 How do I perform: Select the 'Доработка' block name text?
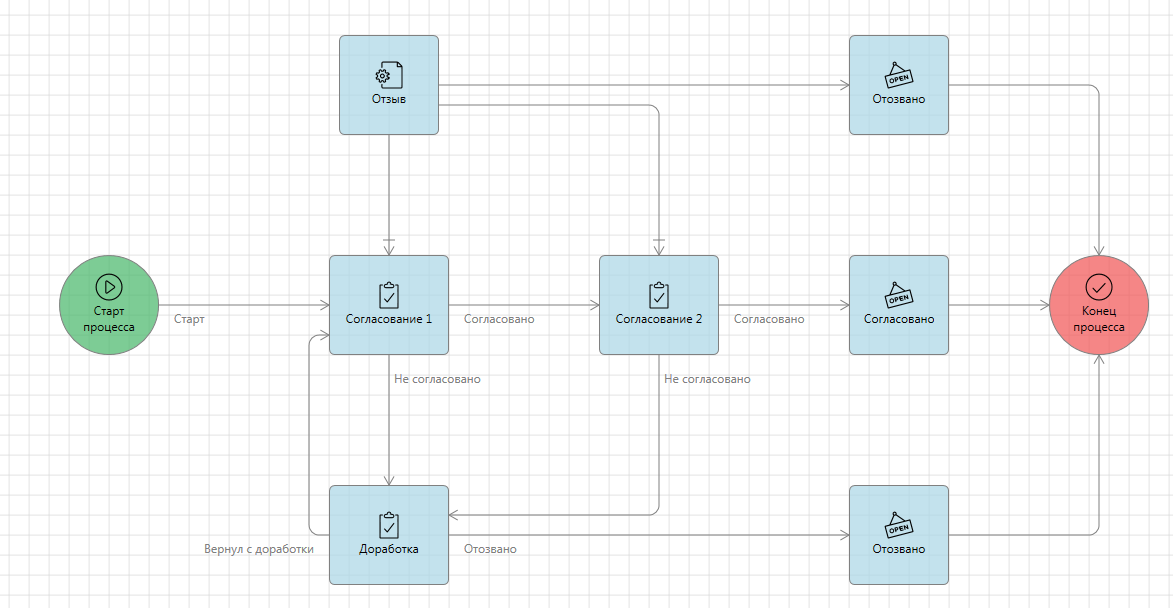(389, 549)
